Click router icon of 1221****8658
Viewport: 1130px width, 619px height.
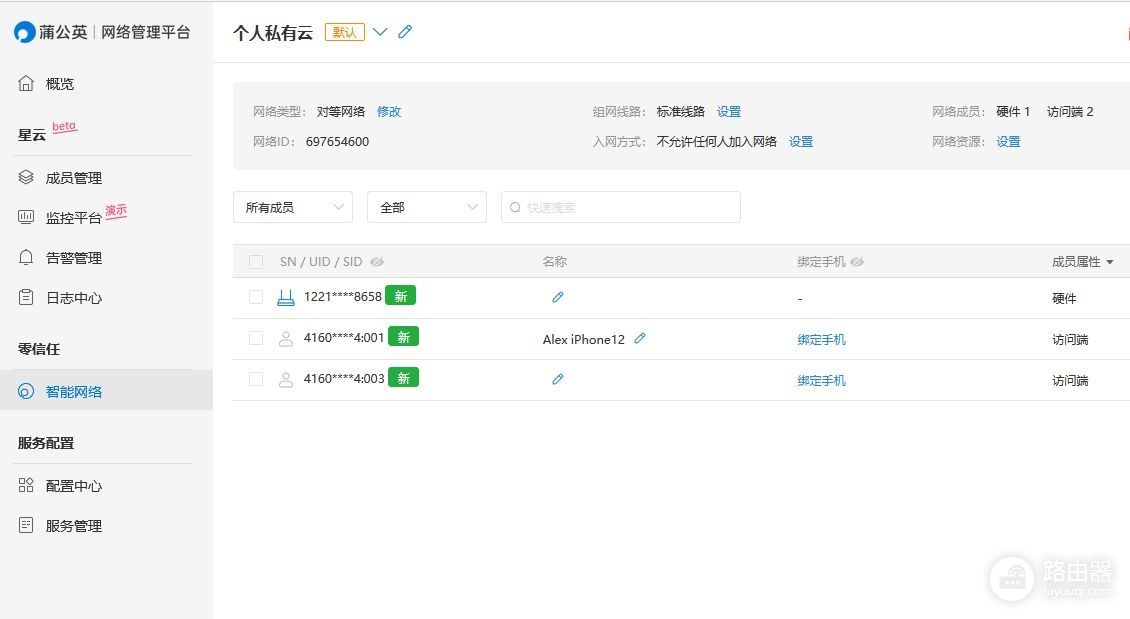(286, 298)
